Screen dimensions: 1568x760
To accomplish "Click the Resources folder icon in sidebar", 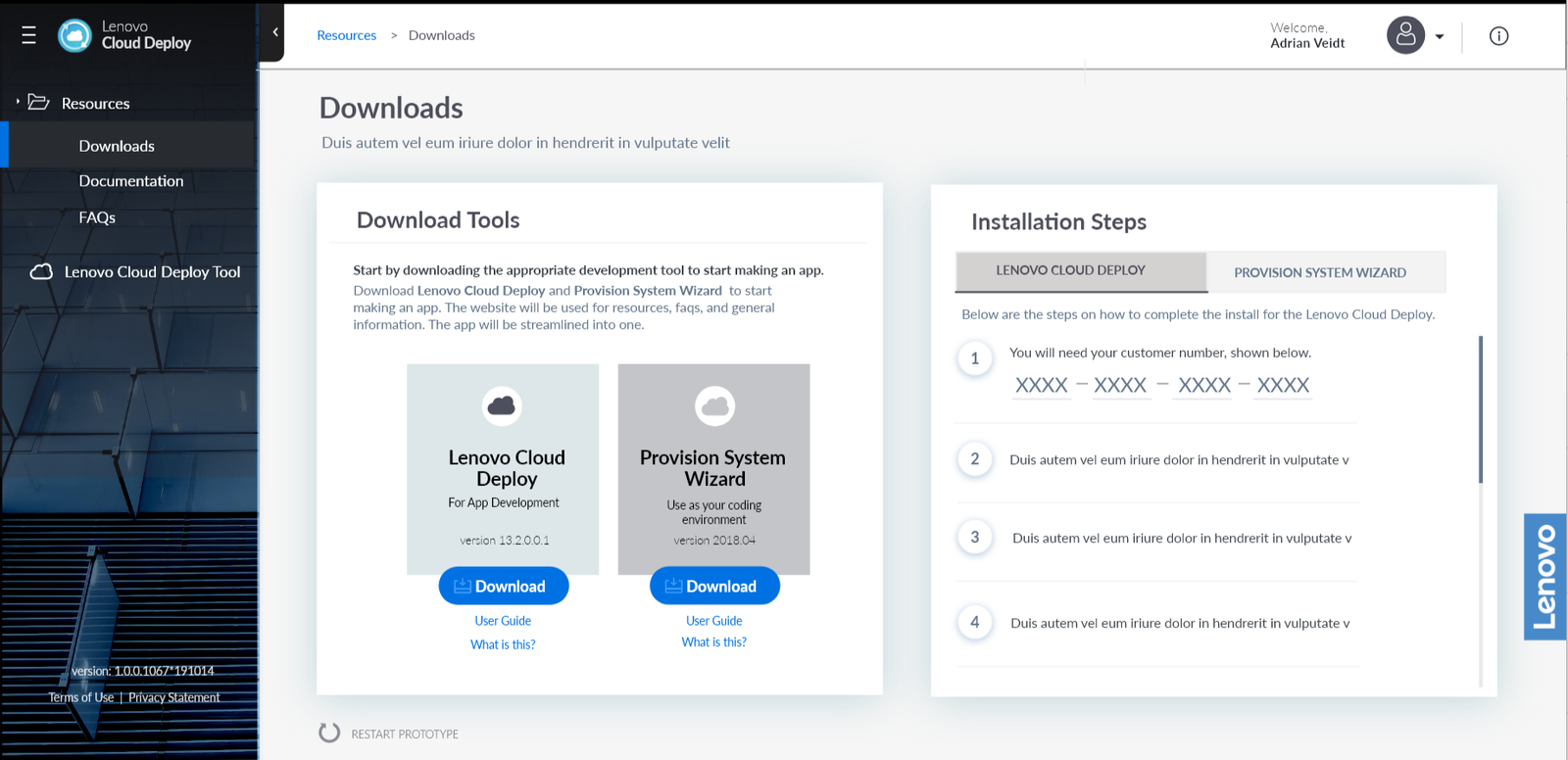I will click(x=39, y=102).
